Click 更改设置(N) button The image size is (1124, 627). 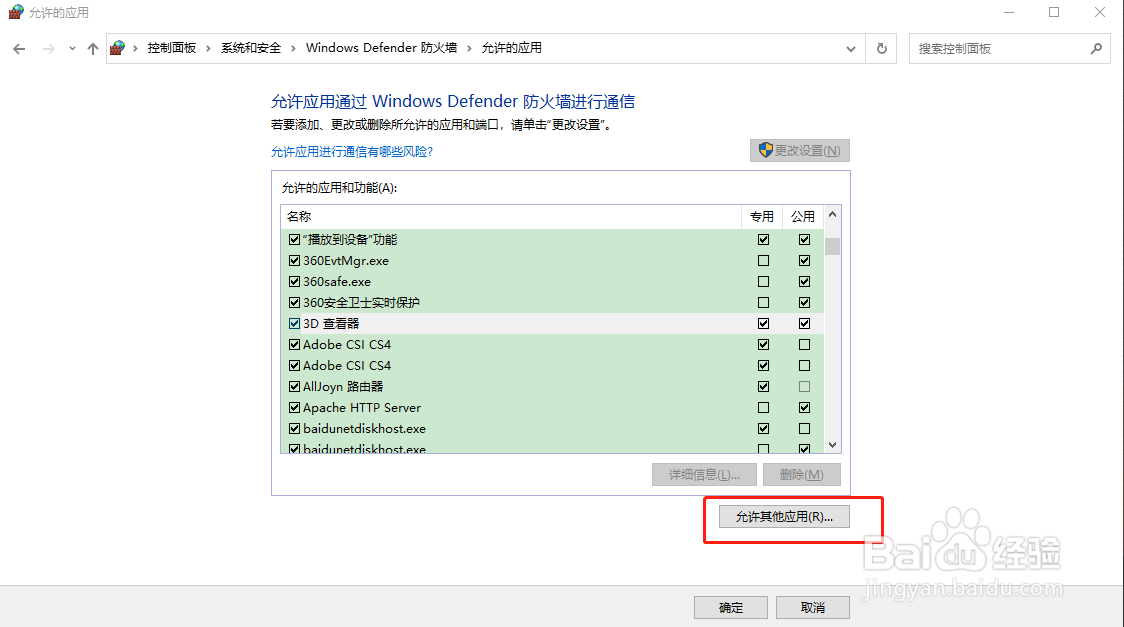800,150
